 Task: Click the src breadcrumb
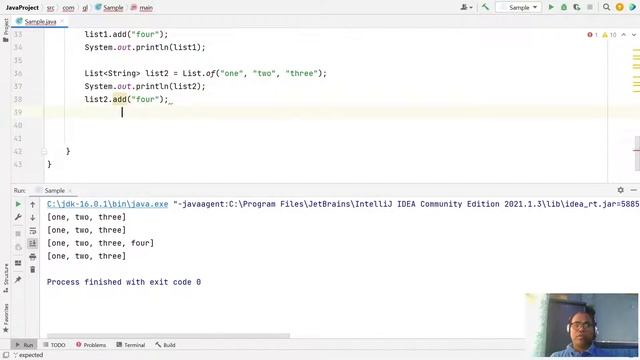click(50, 8)
